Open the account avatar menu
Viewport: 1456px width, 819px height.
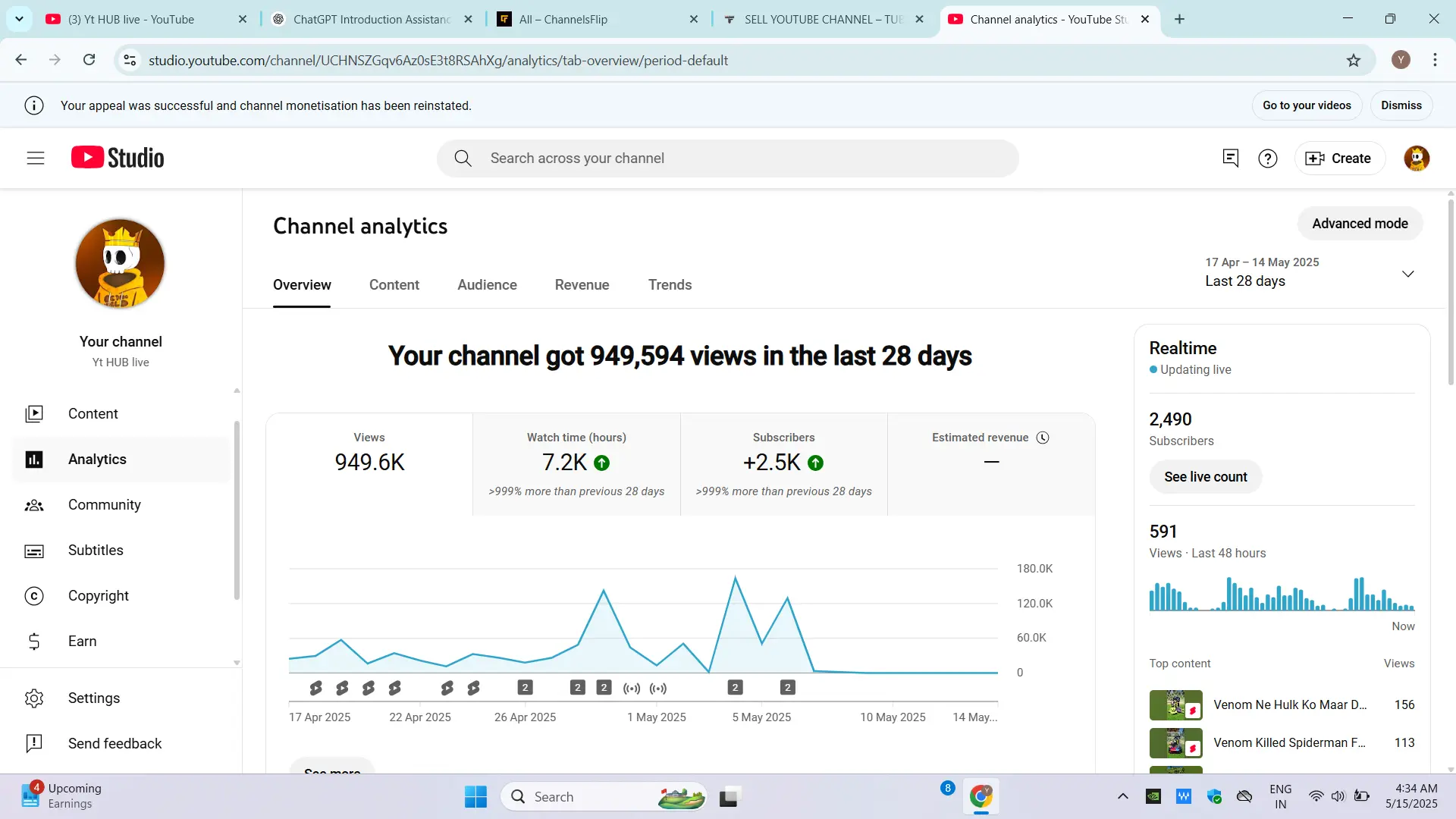[x=1416, y=158]
